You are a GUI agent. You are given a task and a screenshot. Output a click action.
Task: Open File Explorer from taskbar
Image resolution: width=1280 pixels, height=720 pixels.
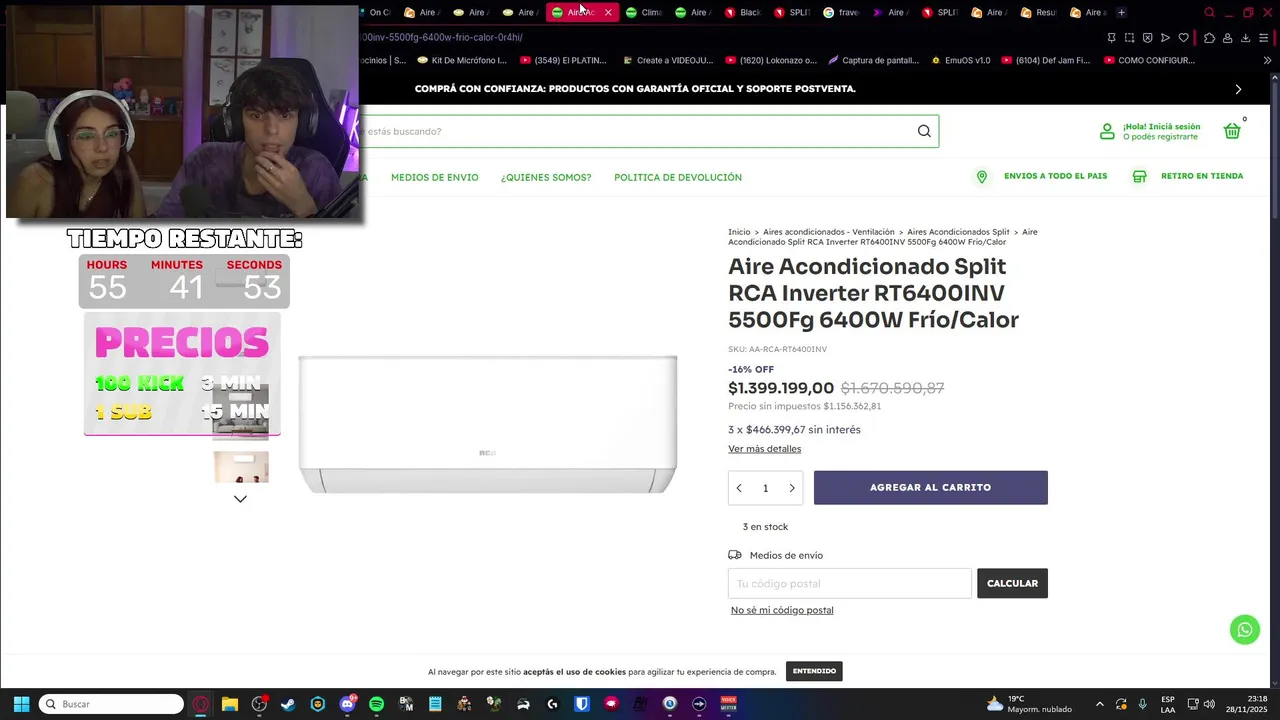pyautogui.click(x=230, y=704)
